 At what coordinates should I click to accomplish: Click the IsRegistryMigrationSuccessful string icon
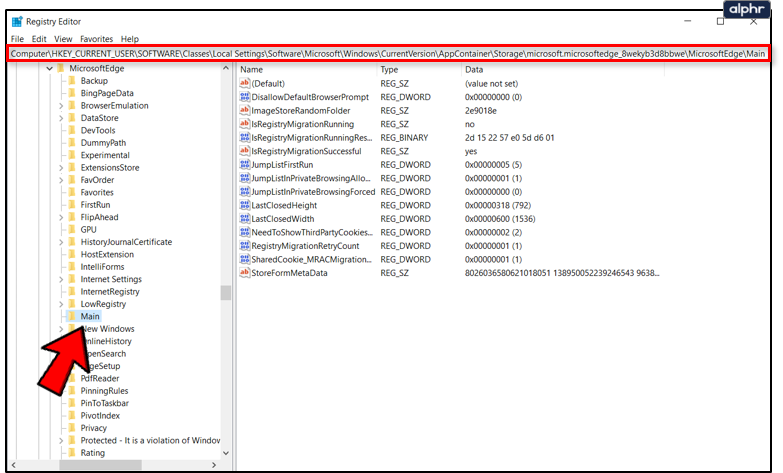click(245, 150)
